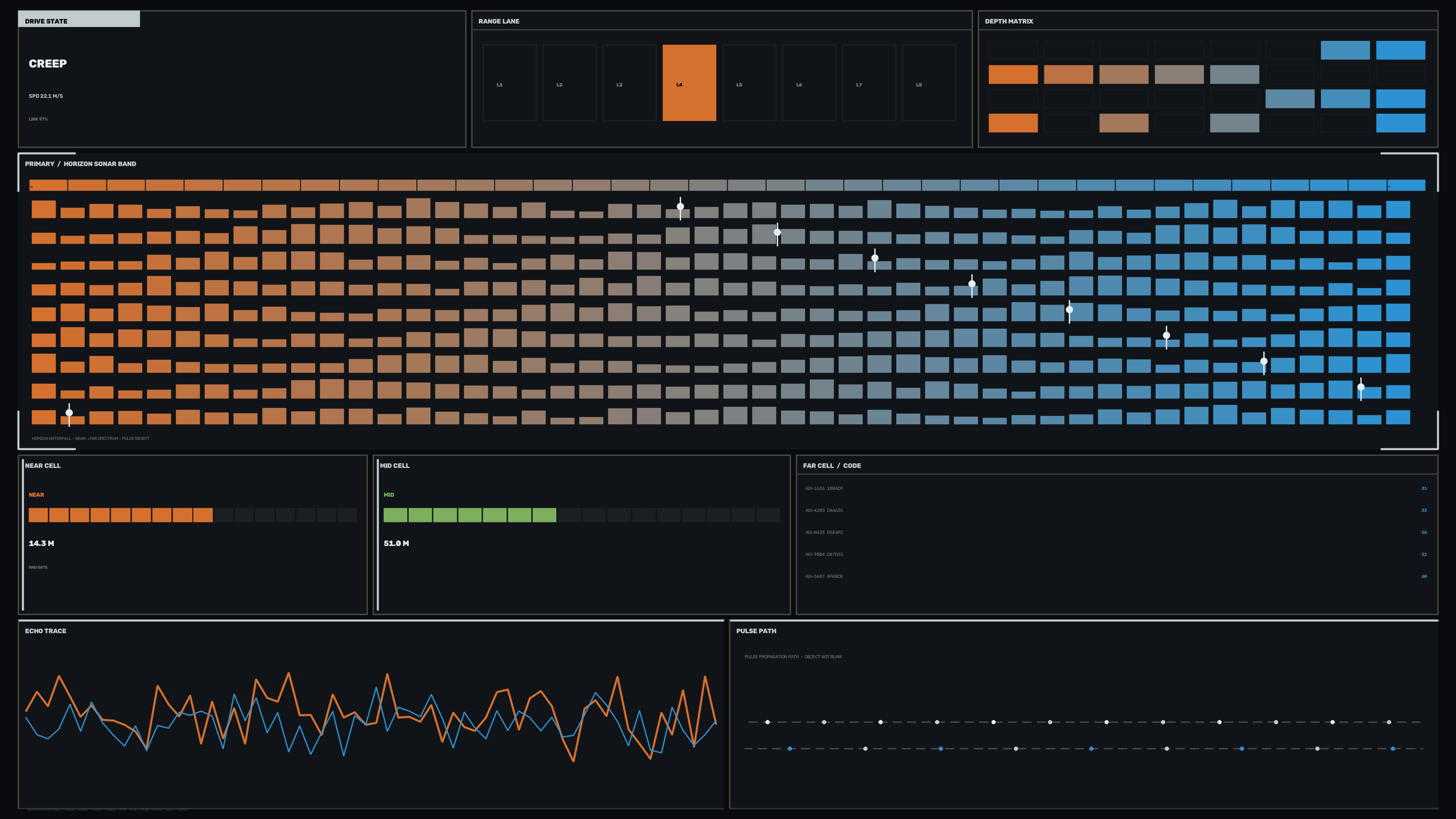Click the leftmost white dot on the upper pulse track
1456x819 pixels.
click(767, 722)
